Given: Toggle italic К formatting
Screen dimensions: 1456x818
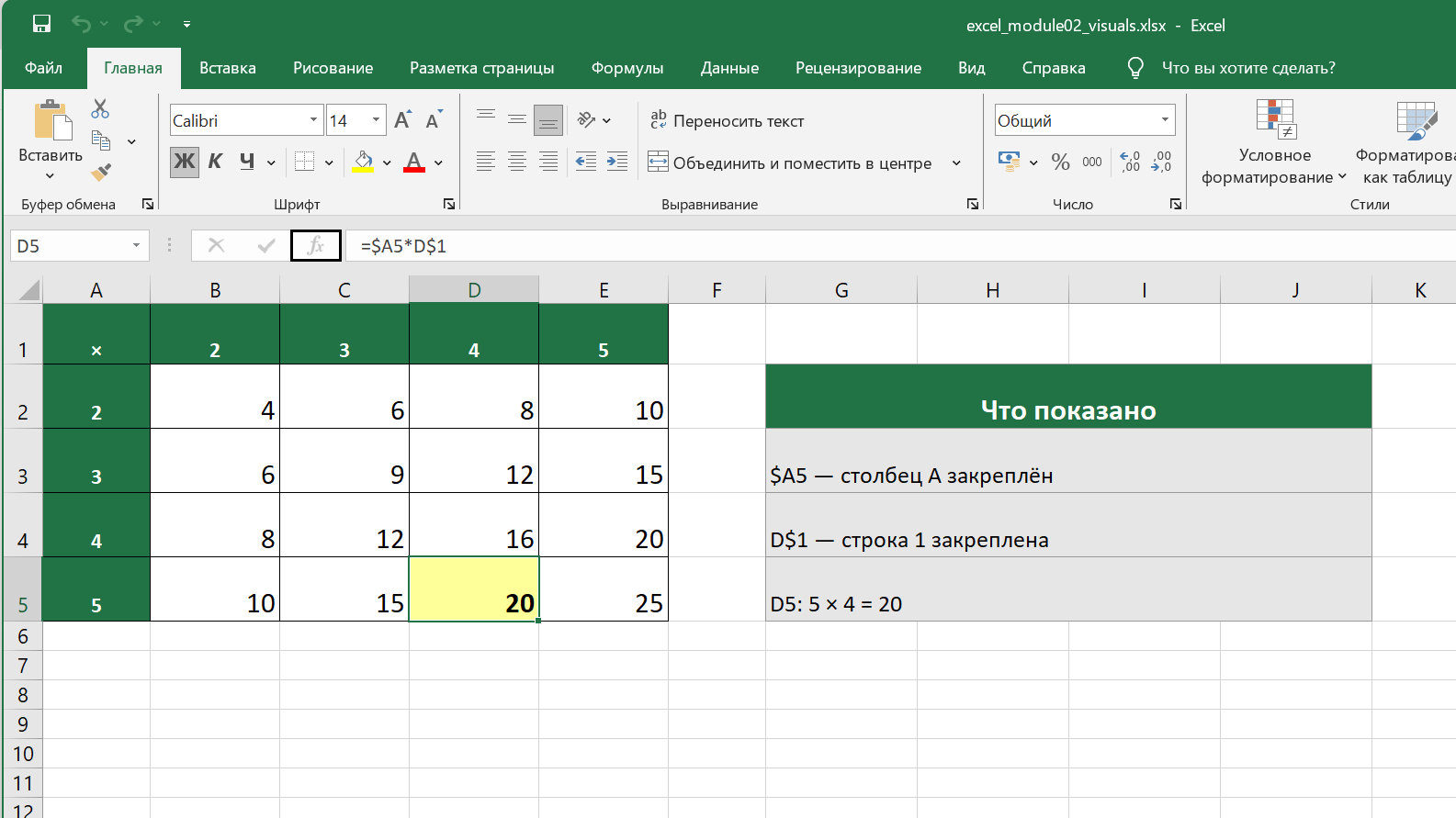Looking at the screenshot, I should [215, 162].
